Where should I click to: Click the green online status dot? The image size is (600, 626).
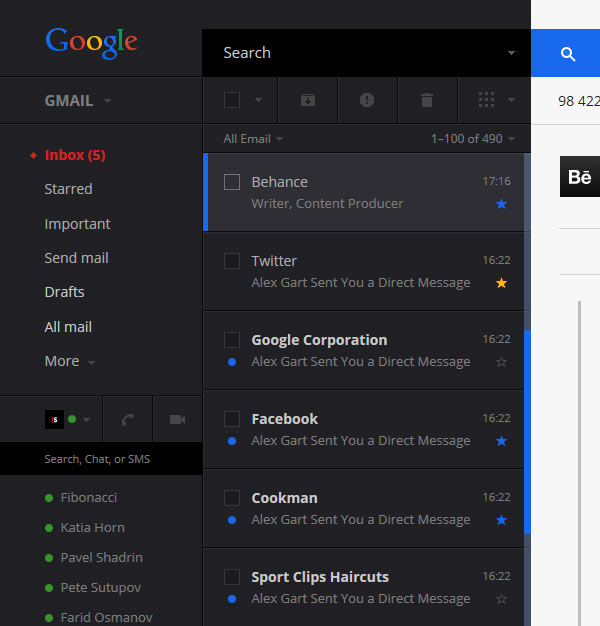[x=72, y=419]
